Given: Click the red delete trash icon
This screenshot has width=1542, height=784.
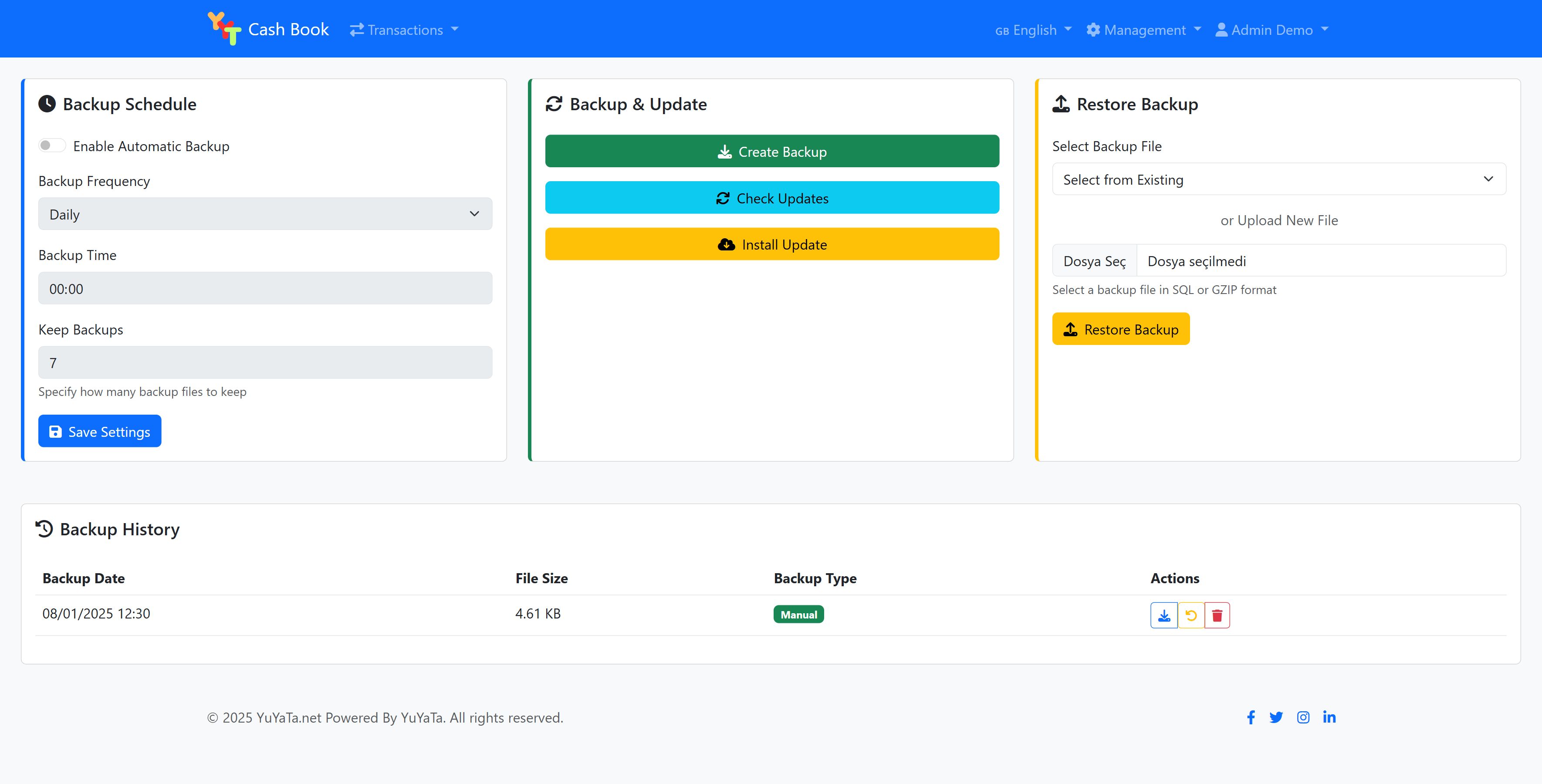Looking at the screenshot, I should tap(1217, 615).
